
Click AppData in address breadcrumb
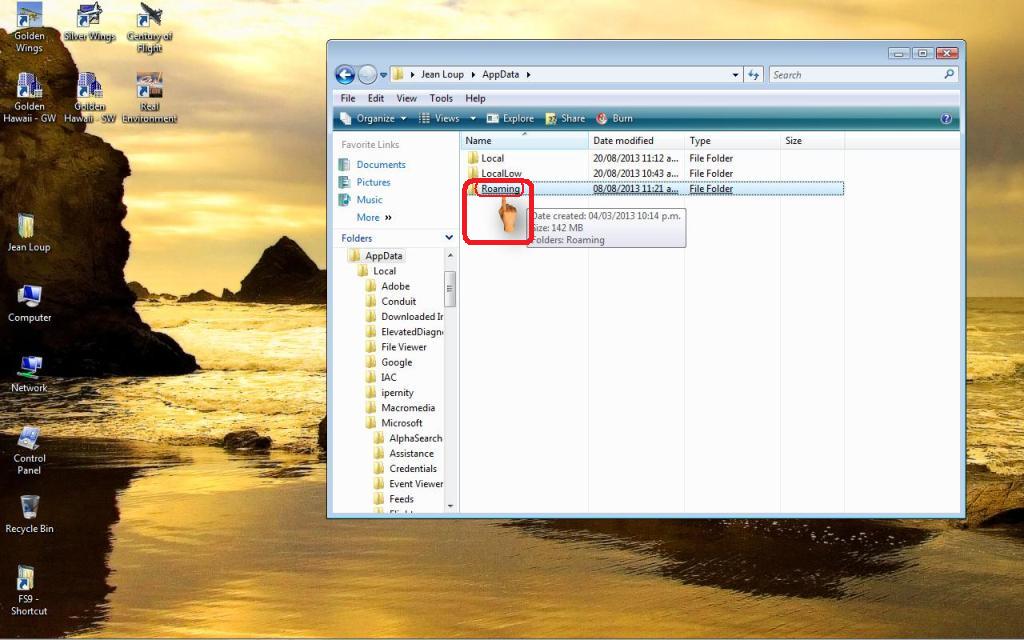tap(500, 74)
